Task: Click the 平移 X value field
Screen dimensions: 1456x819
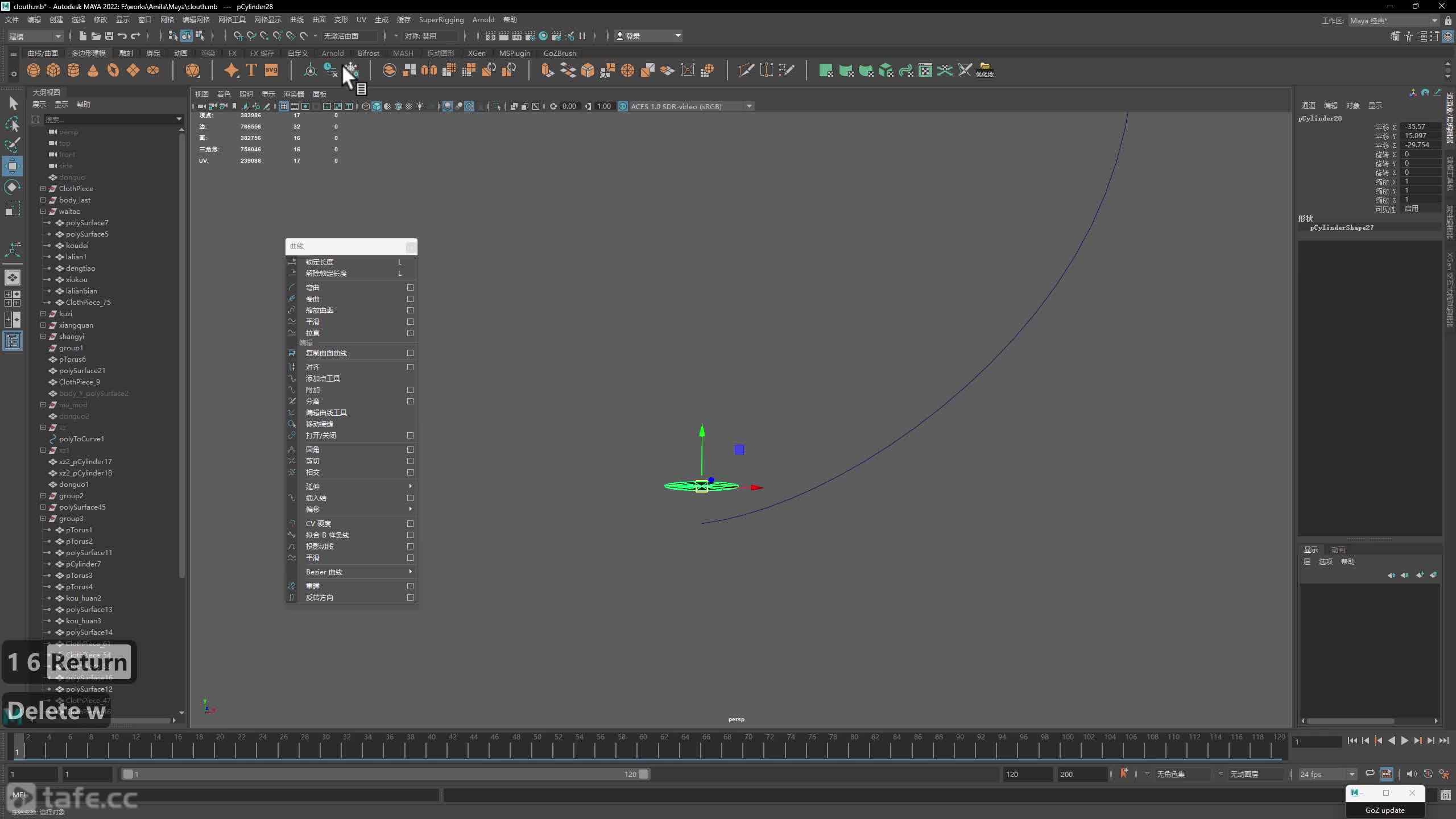Action: point(1421,127)
